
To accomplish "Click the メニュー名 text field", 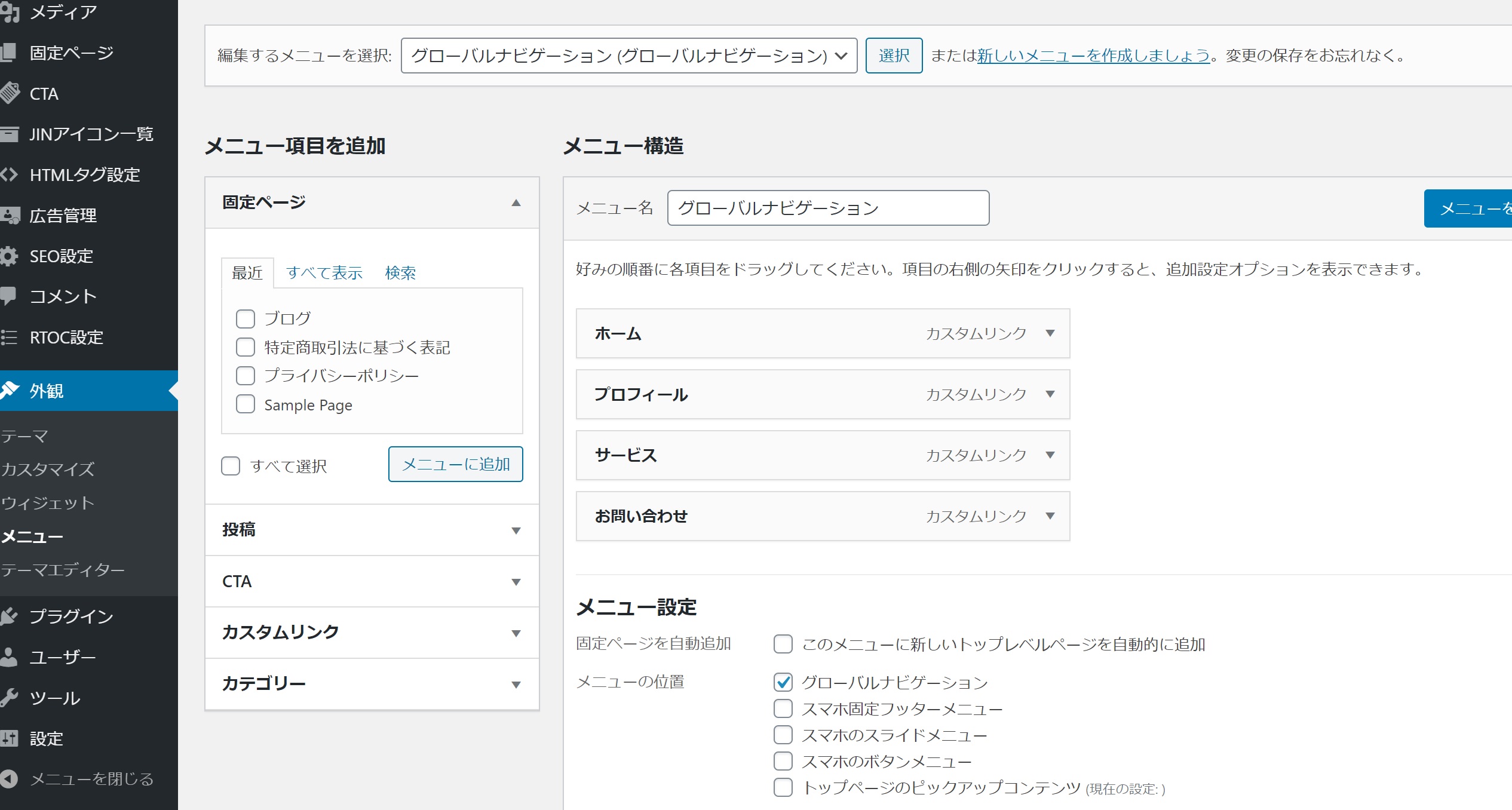I will click(828, 208).
